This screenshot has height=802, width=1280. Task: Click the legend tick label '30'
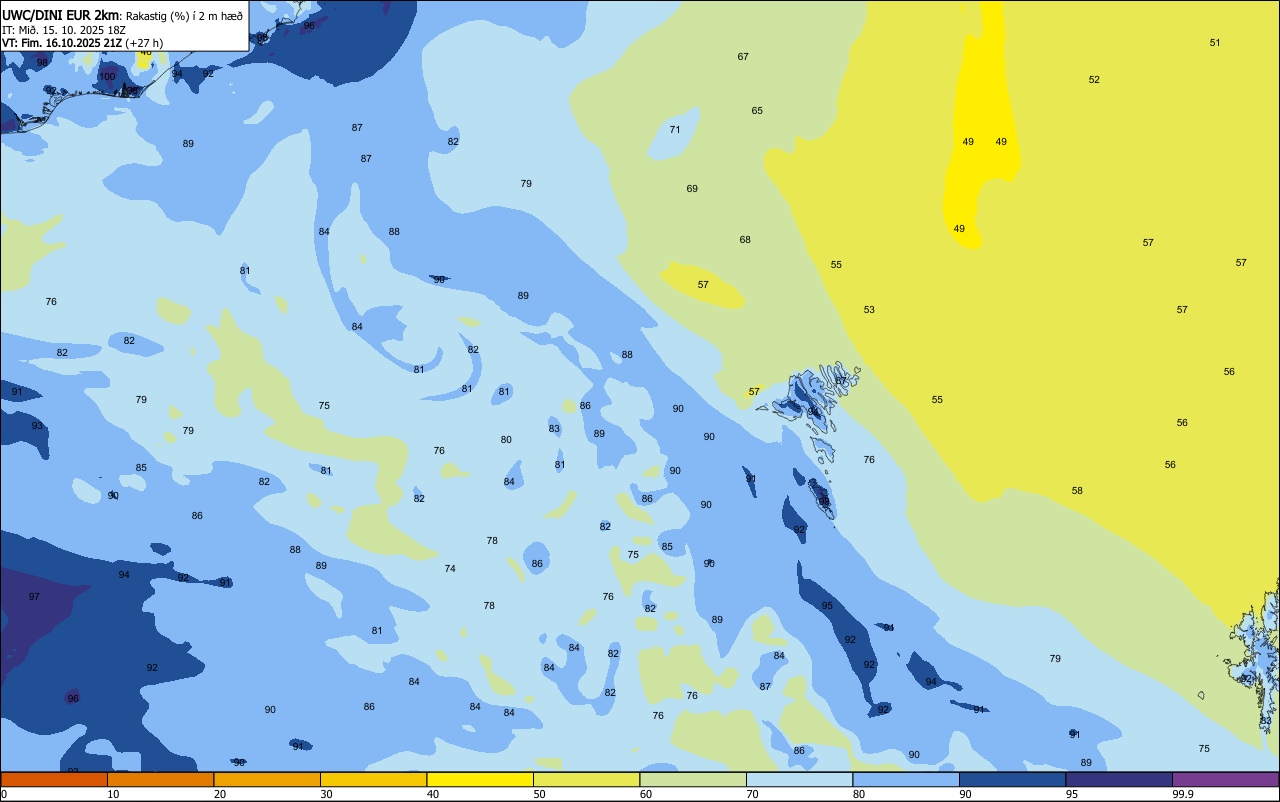(326, 794)
